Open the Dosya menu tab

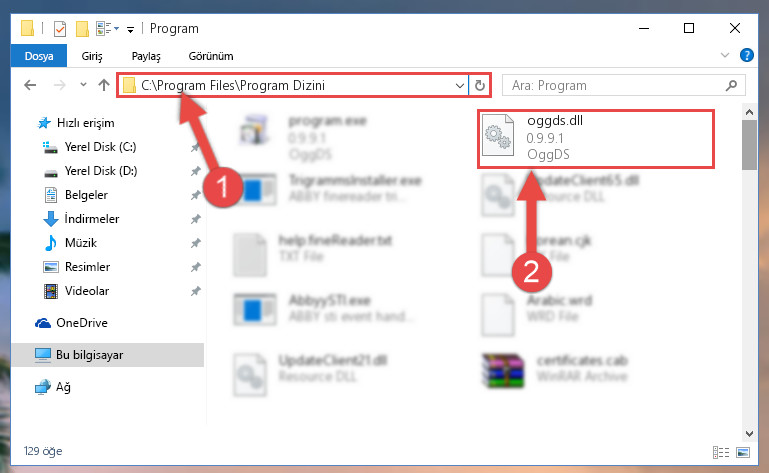tap(39, 56)
